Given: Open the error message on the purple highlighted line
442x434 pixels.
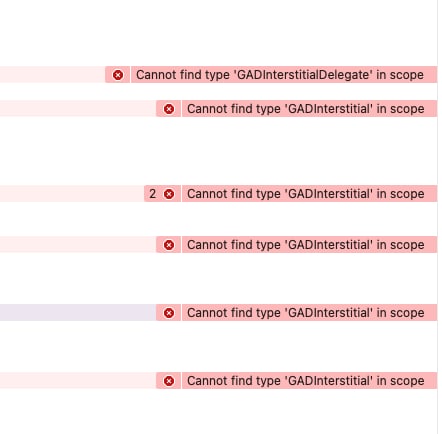Looking at the screenshot, I should (x=305, y=313).
